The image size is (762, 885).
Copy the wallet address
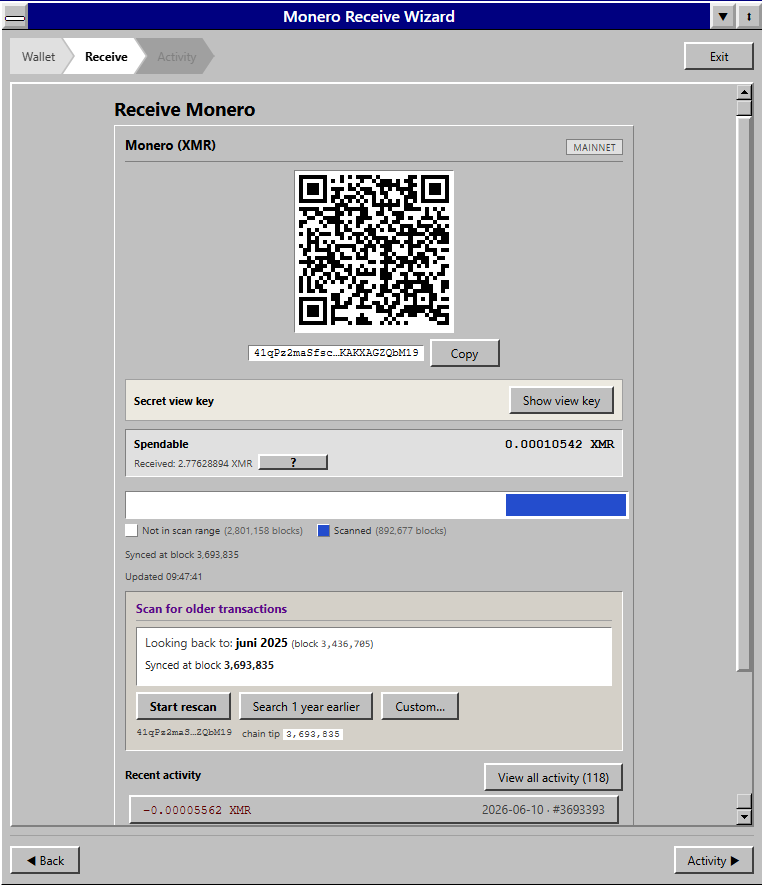465,353
